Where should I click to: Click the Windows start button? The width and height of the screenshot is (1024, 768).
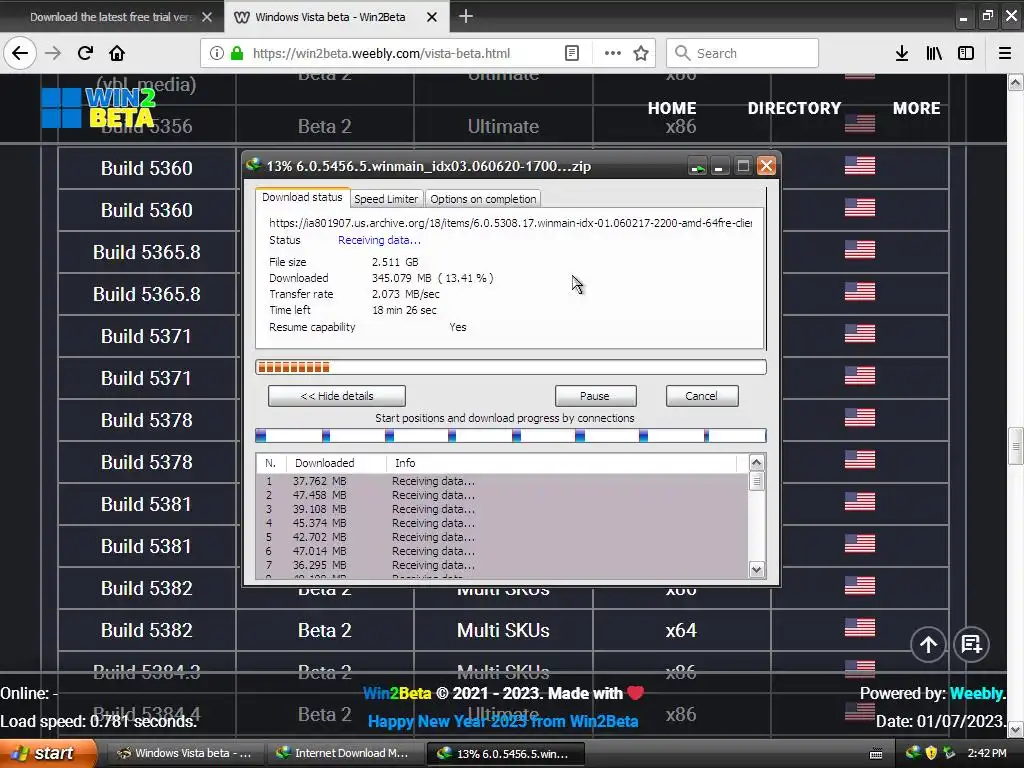pos(48,753)
